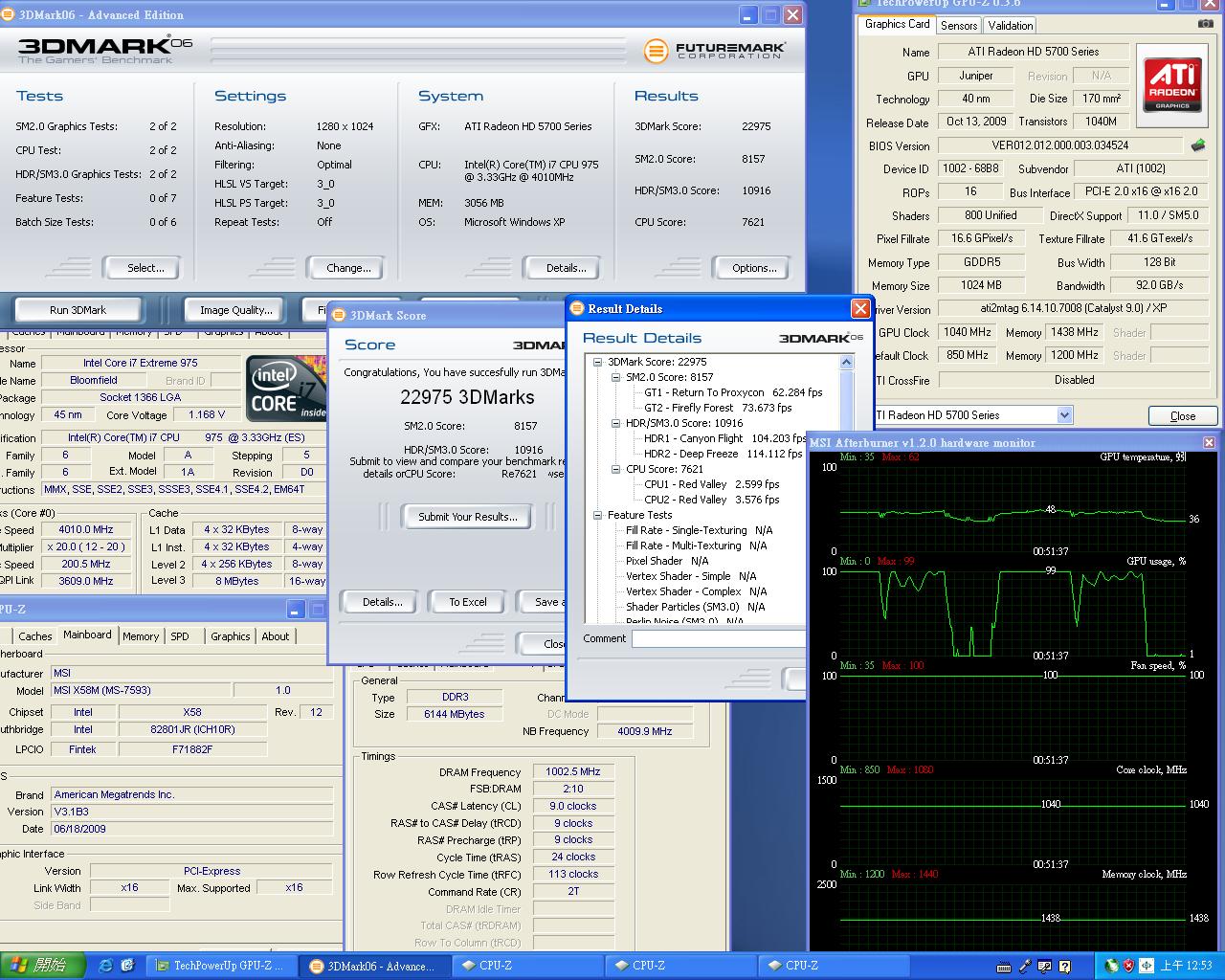Click the Result Details window icon in its title bar

577,308
